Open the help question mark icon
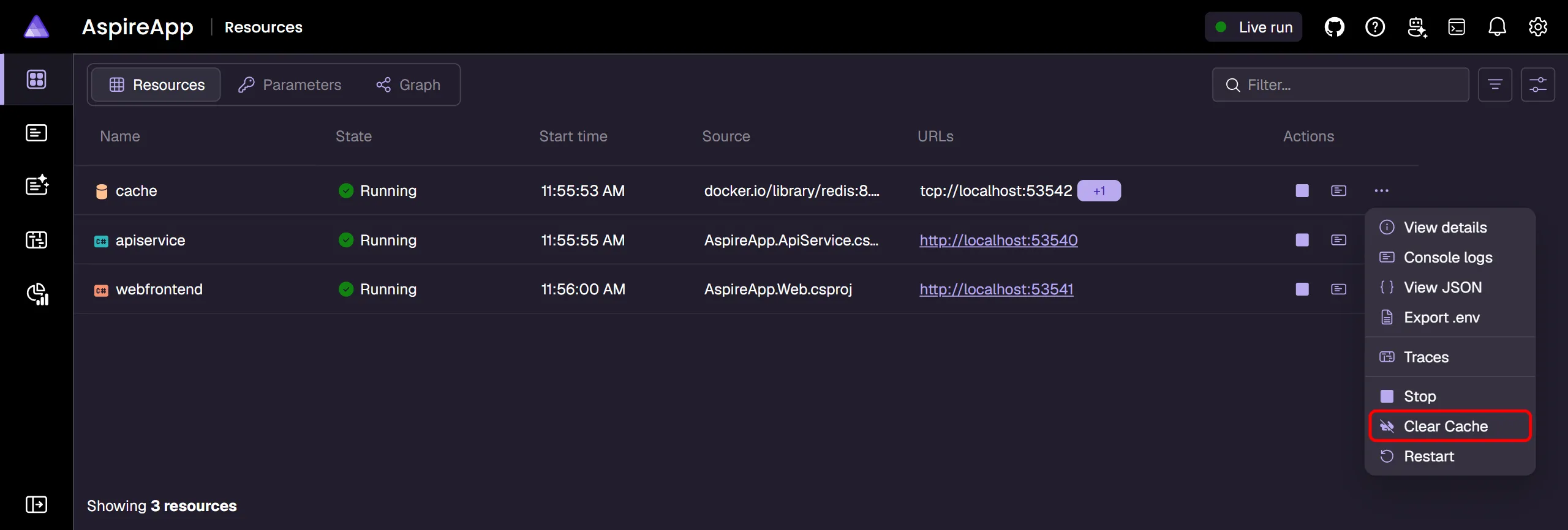Image resolution: width=1568 pixels, height=530 pixels. click(1375, 27)
